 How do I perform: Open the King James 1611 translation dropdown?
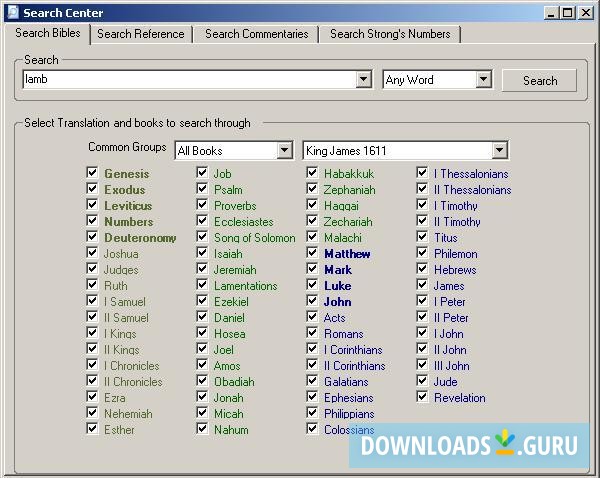(x=405, y=150)
